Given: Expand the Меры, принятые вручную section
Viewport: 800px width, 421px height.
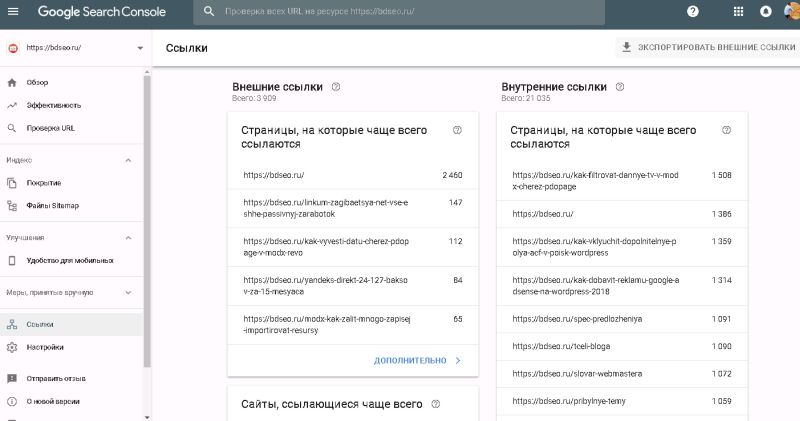Looking at the screenshot, I should [x=129, y=293].
